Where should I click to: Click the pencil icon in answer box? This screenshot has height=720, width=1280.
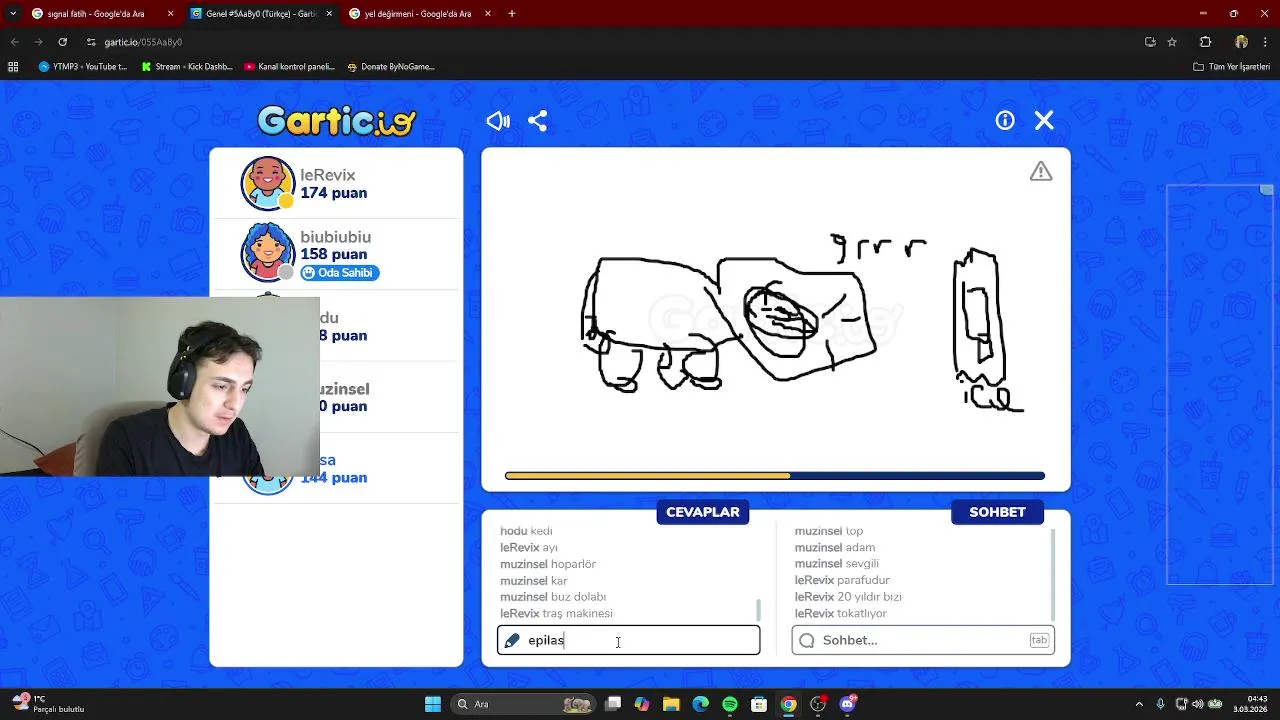tap(512, 640)
